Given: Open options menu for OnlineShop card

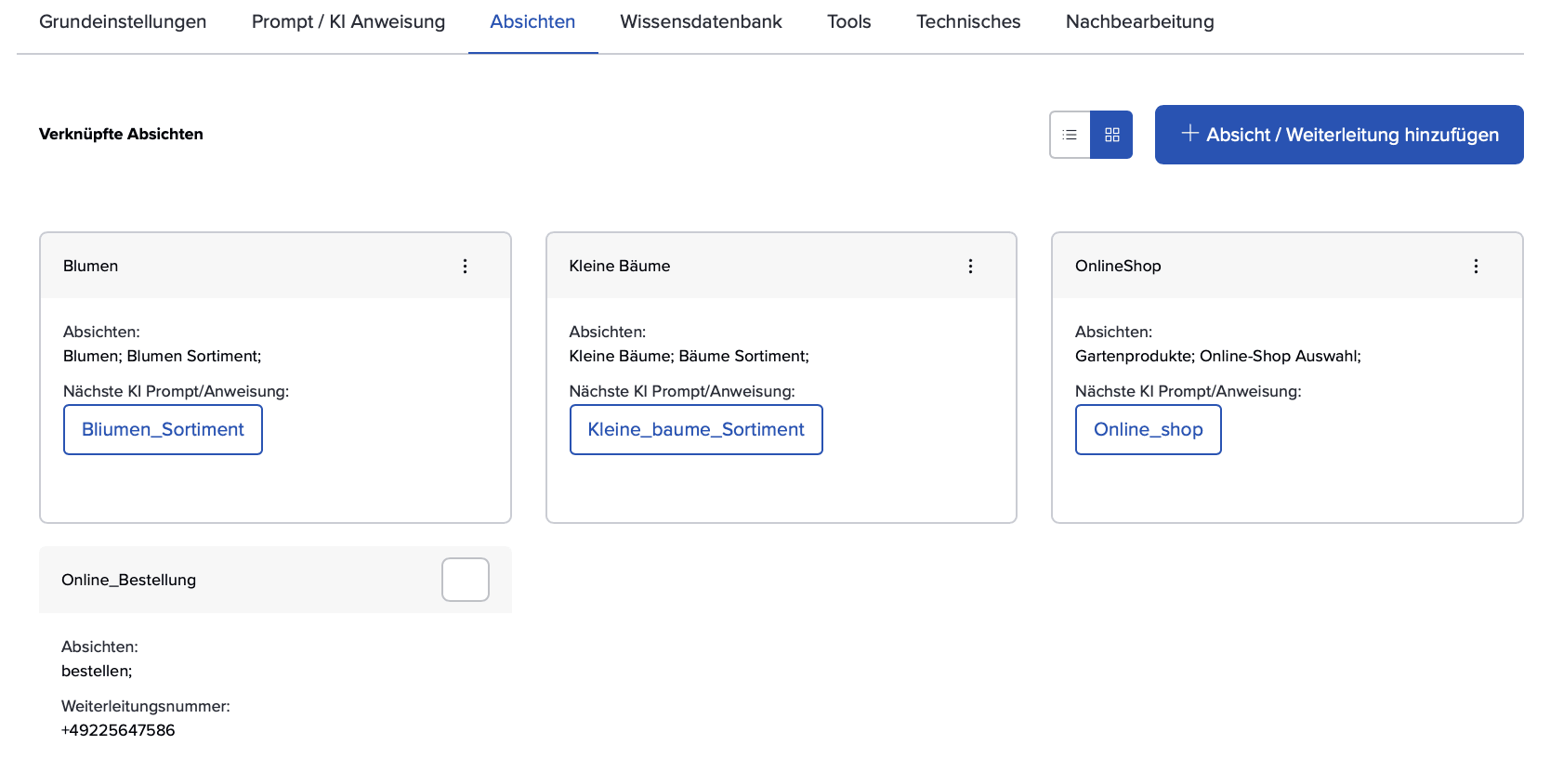Looking at the screenshot, I should tap(1476, 267).
